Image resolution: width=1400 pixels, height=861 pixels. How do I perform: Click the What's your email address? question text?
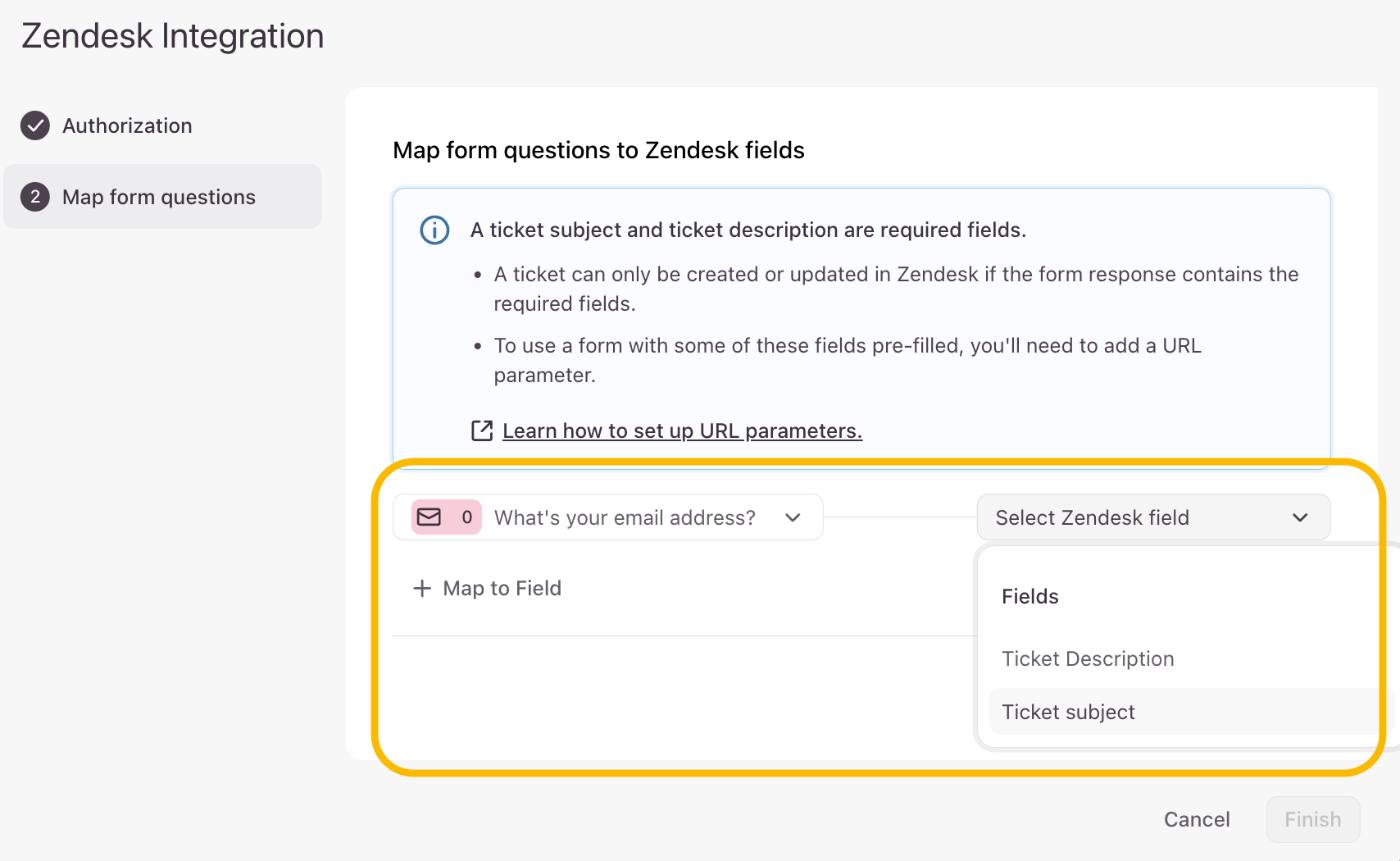click(625, 517)
